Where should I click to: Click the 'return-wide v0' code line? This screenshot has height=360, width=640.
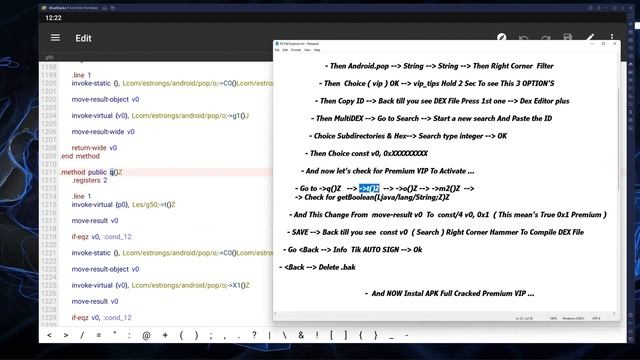point(94,148)
